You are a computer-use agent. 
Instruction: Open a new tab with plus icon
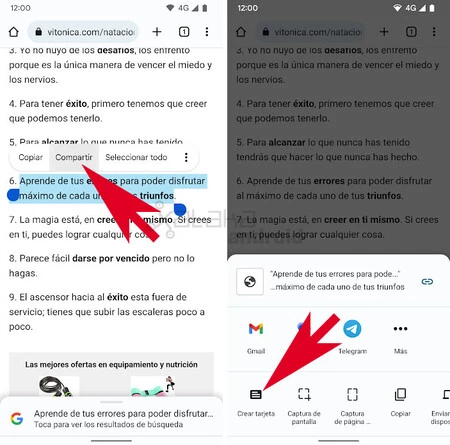[157, 32]
